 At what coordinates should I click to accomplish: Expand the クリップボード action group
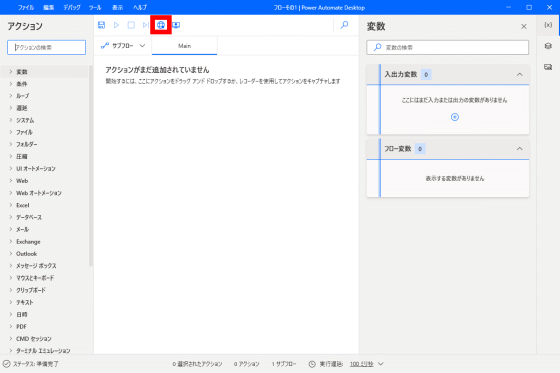click(11, 290)
